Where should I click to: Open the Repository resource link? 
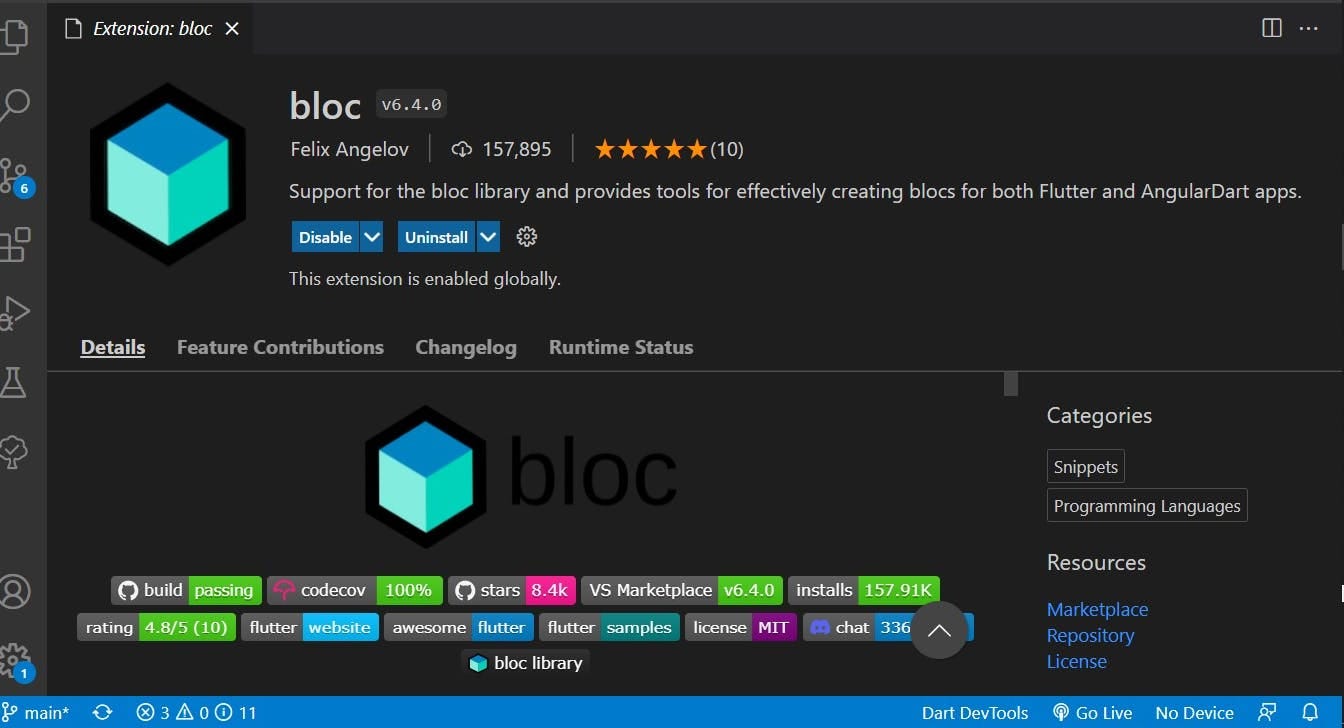pos(1090,635)
